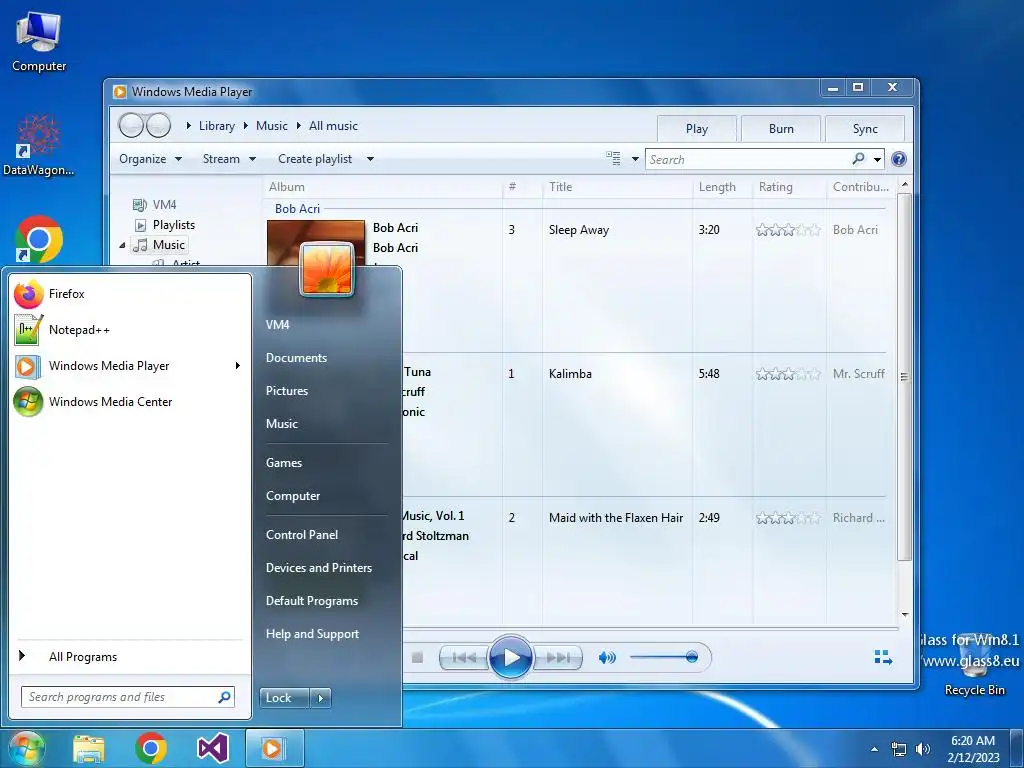Open the Organize dropdown menu
The height and width of the screenshot is (768, 1024).
tap(150, 159)
